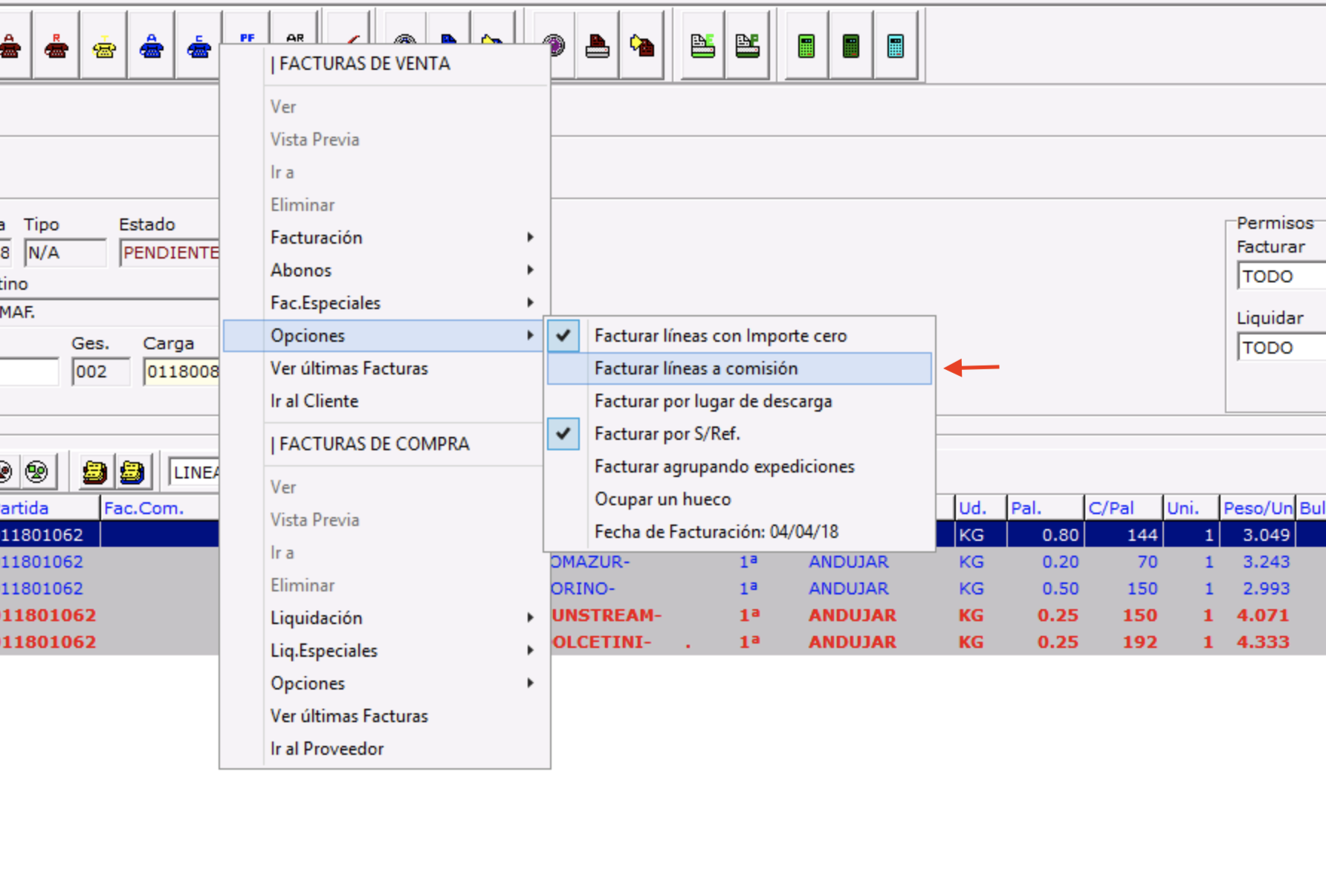Click the Fecha de Facturación 04/04/18 entry
The image size is (1326, 896).
coord(716,532)
